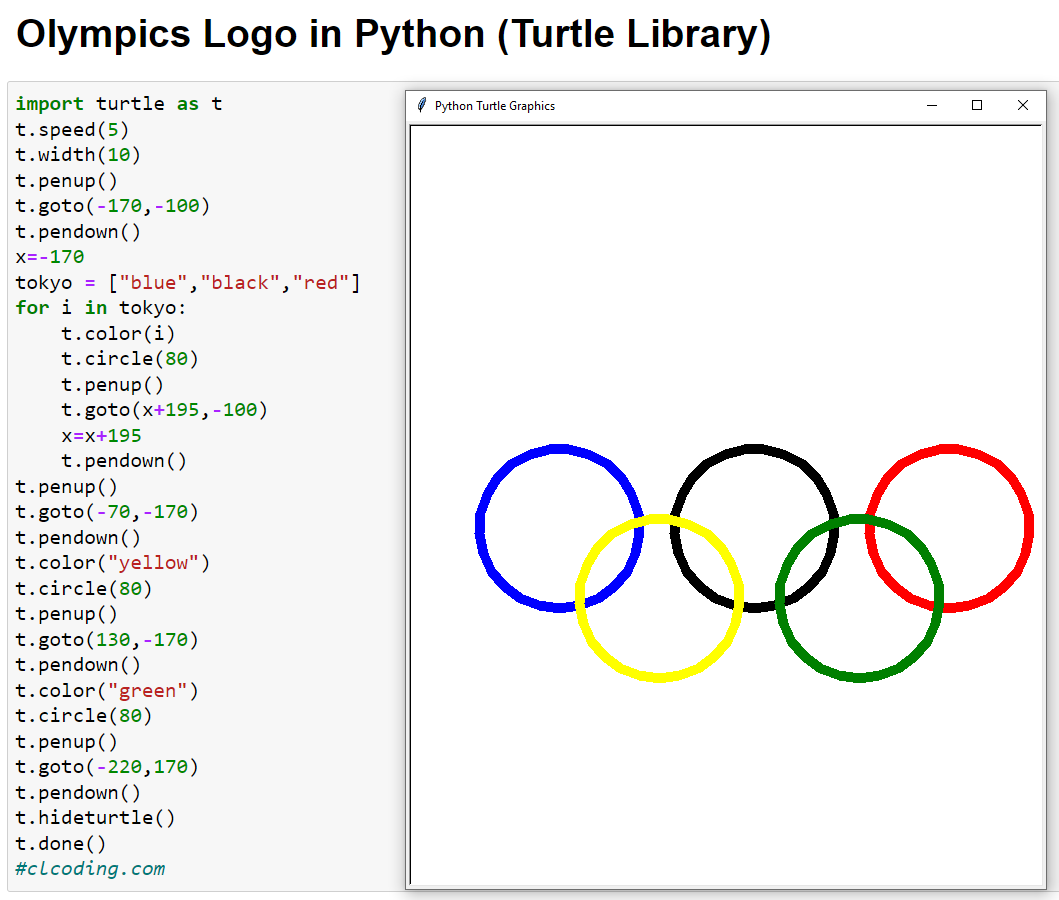Screen dimensions: 1059x900
Task: Click the tokyo color list line
Action: pyautogui.click(x=188, y=283)
